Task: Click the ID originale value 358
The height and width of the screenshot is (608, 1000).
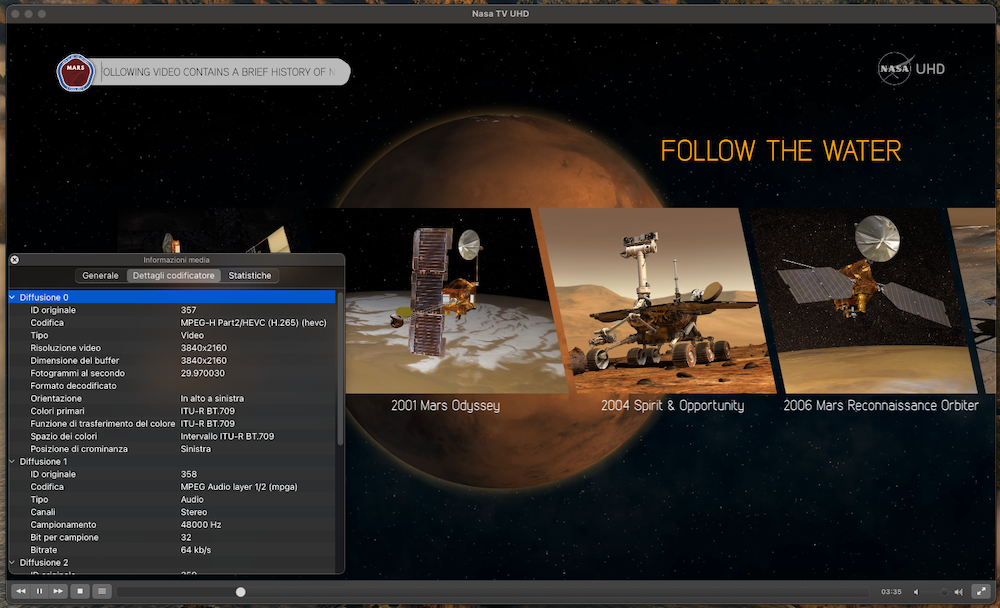Action: [x=188, y=474]
